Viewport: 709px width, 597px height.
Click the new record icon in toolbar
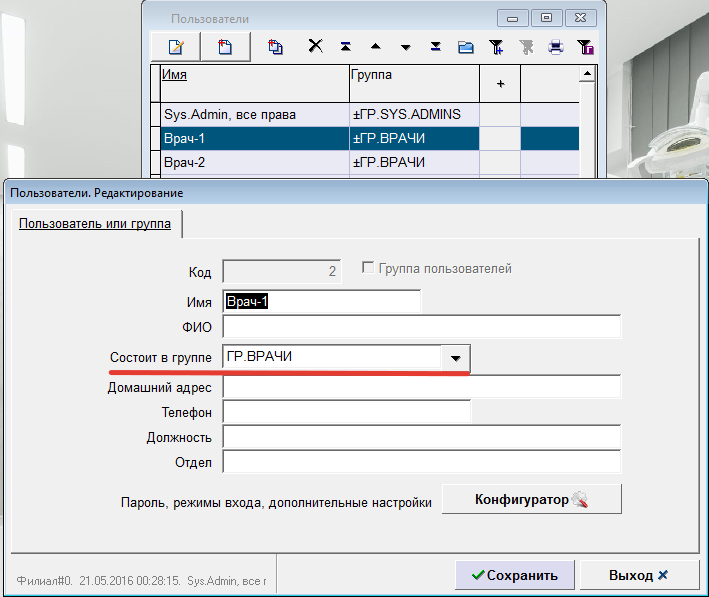[x=225, y=47]
